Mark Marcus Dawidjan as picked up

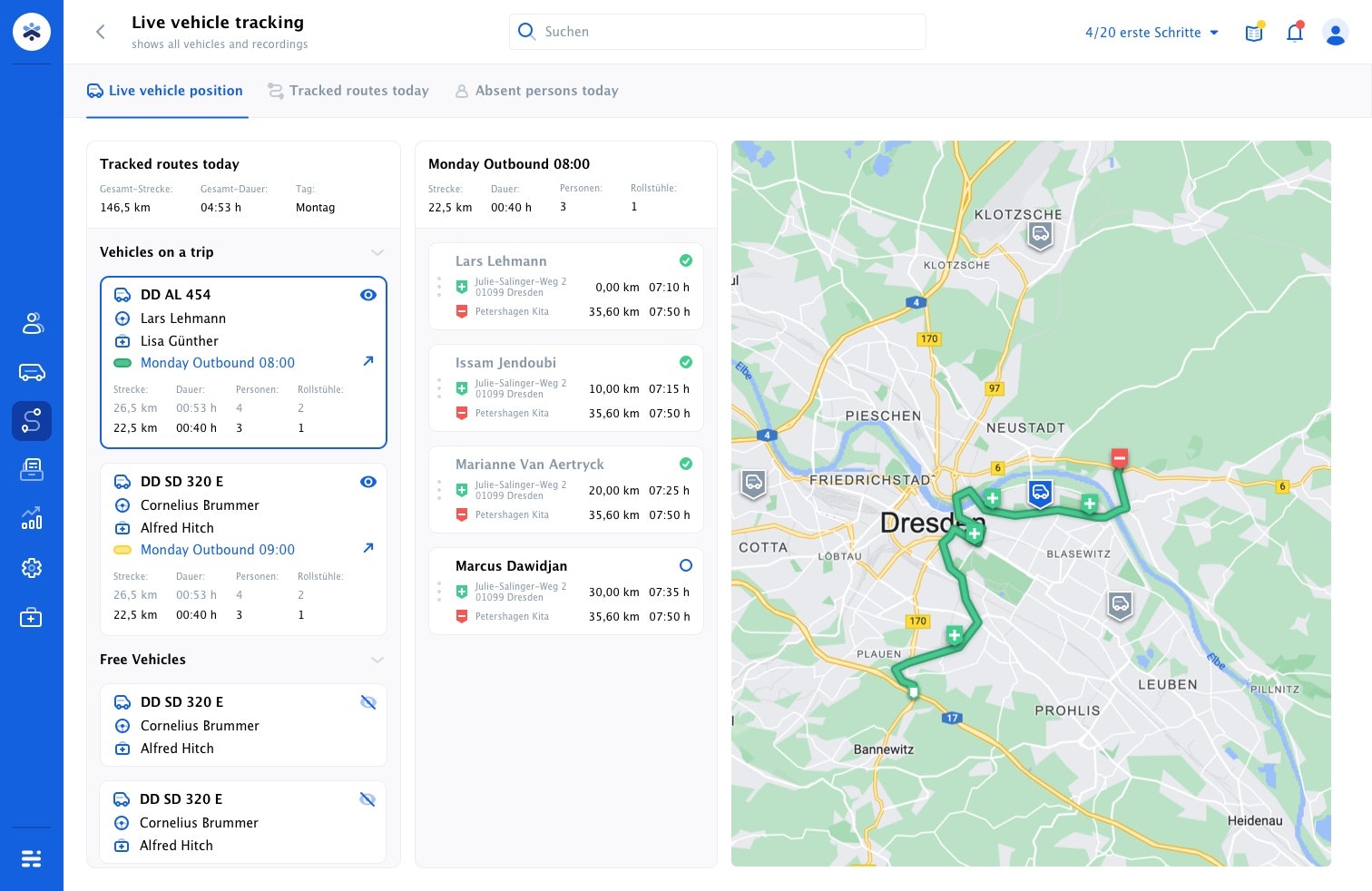686,565
